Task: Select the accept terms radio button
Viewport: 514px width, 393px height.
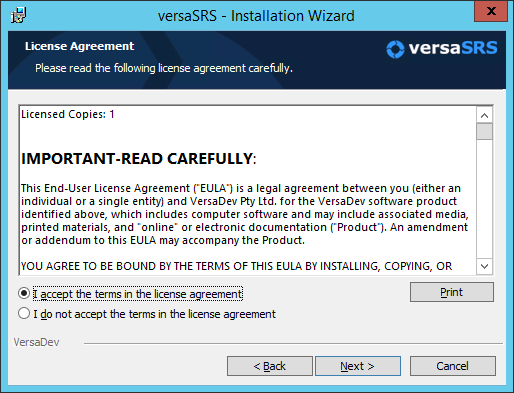Action: pos(24,294)
